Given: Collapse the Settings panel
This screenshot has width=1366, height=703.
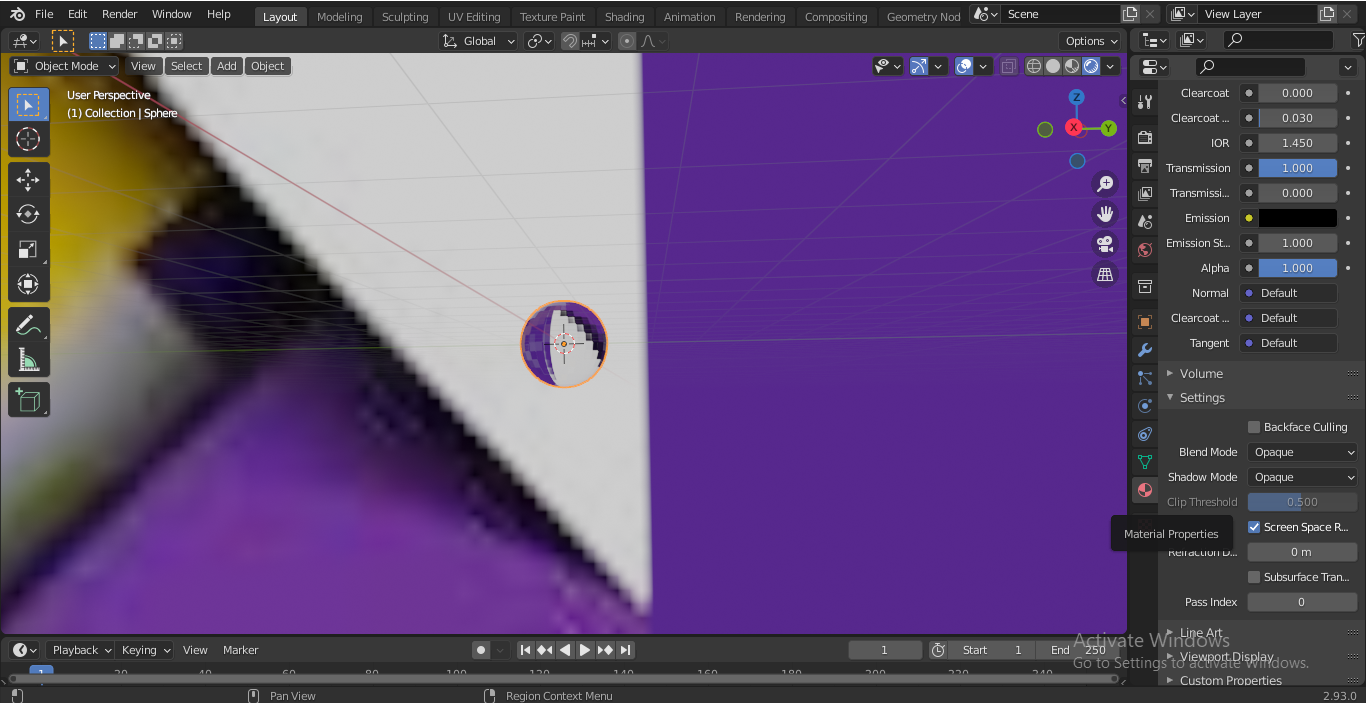Looking at the screenshot, I should click(x=1201, y=397).
